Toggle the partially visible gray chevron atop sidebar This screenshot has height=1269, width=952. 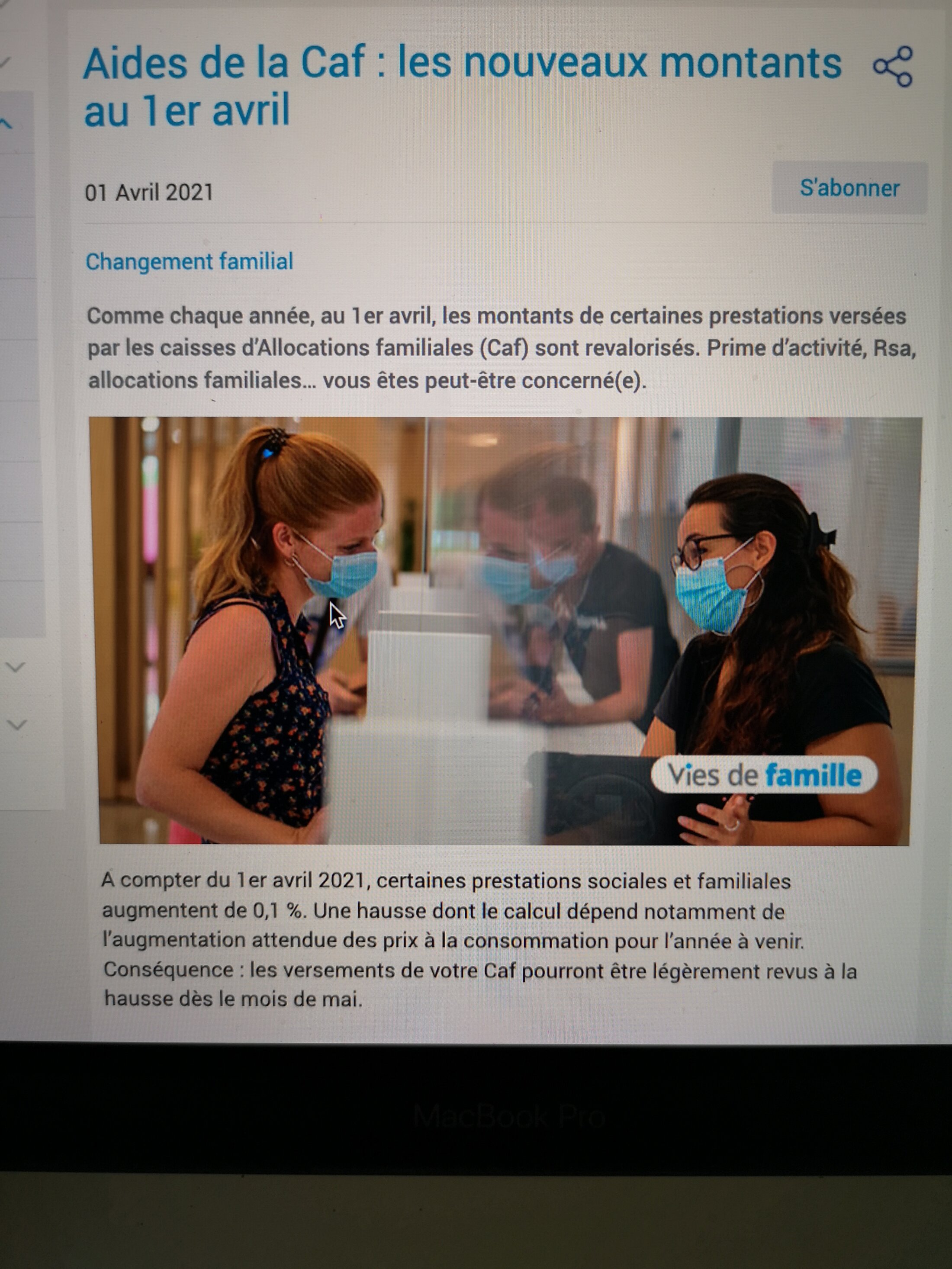click(5, 62)
